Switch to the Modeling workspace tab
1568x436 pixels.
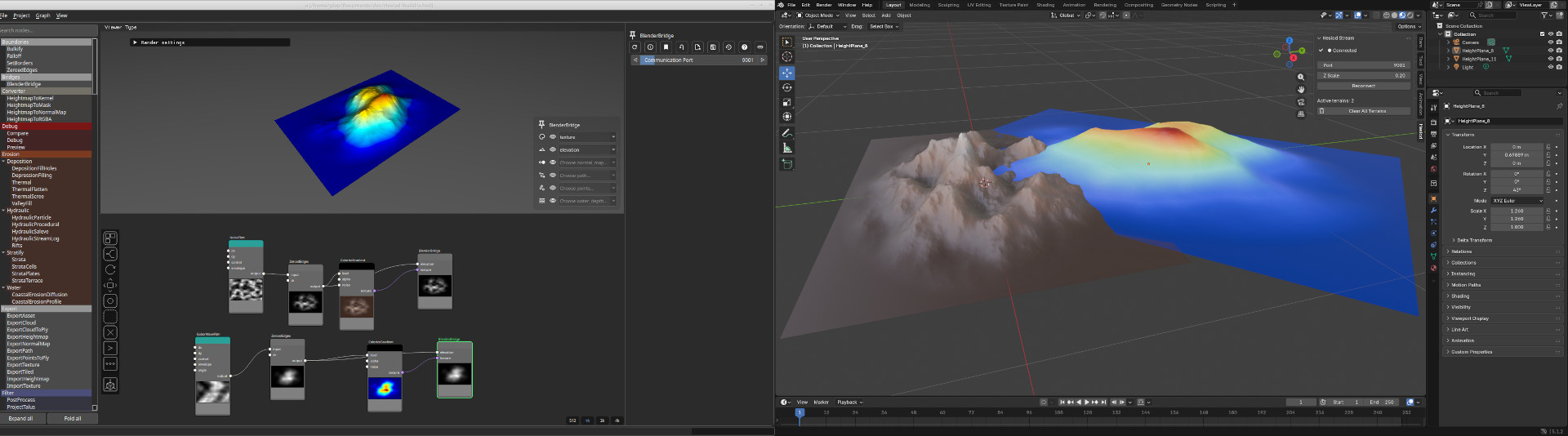(920, 5)
